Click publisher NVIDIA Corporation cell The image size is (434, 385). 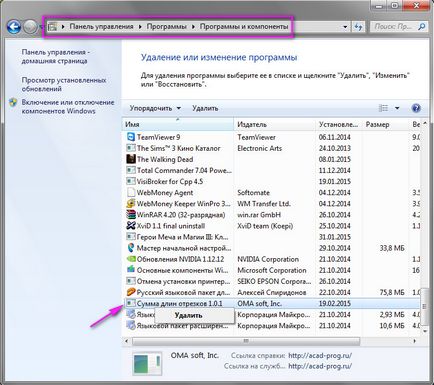pos(268,259)
